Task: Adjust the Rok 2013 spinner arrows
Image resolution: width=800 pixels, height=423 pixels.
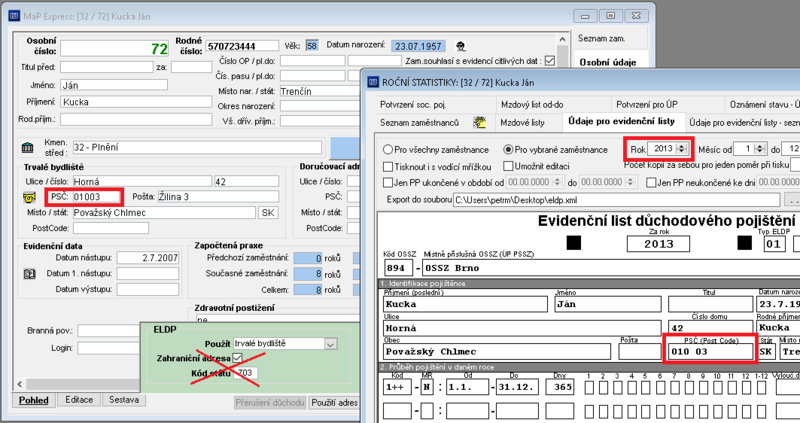Action: point(682,148)
